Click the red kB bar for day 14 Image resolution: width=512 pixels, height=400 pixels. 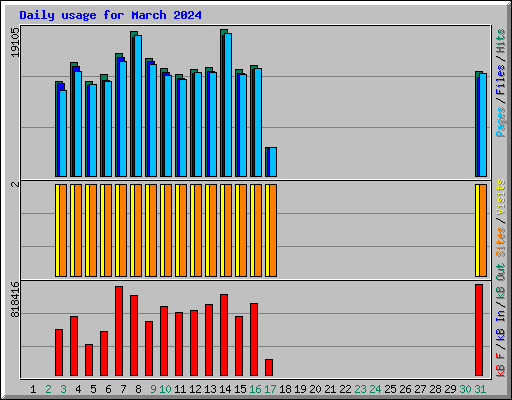[224, 335]
